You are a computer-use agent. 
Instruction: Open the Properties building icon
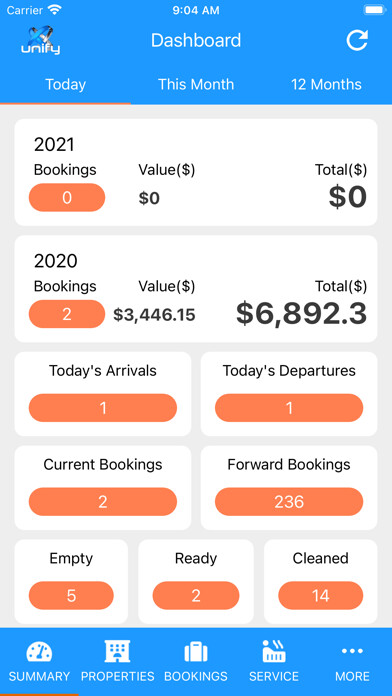point(117,652)
